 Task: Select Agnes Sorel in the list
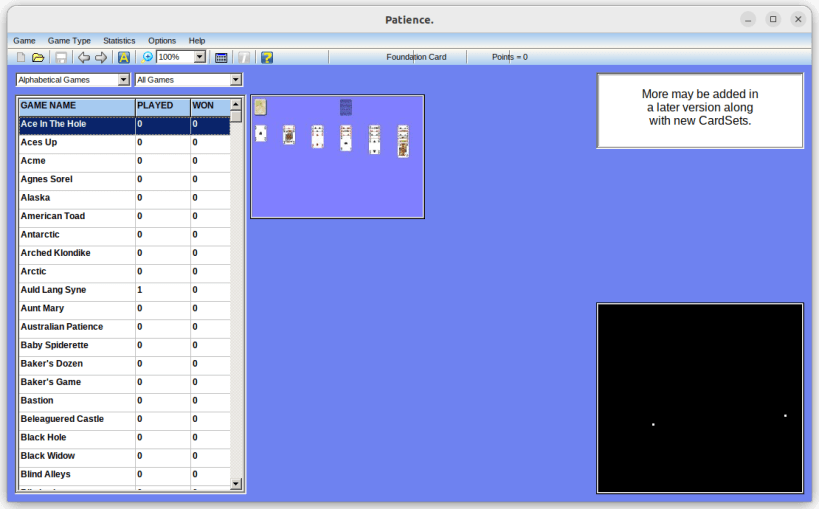click(124, 179)
